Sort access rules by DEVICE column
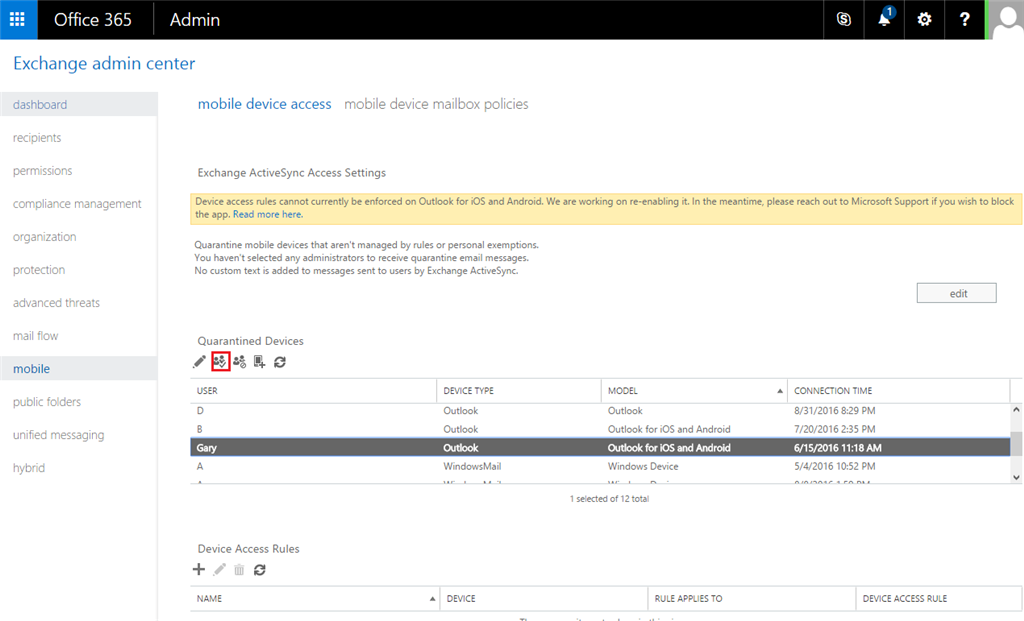1024x621 pixels. [x=544, y=598]
